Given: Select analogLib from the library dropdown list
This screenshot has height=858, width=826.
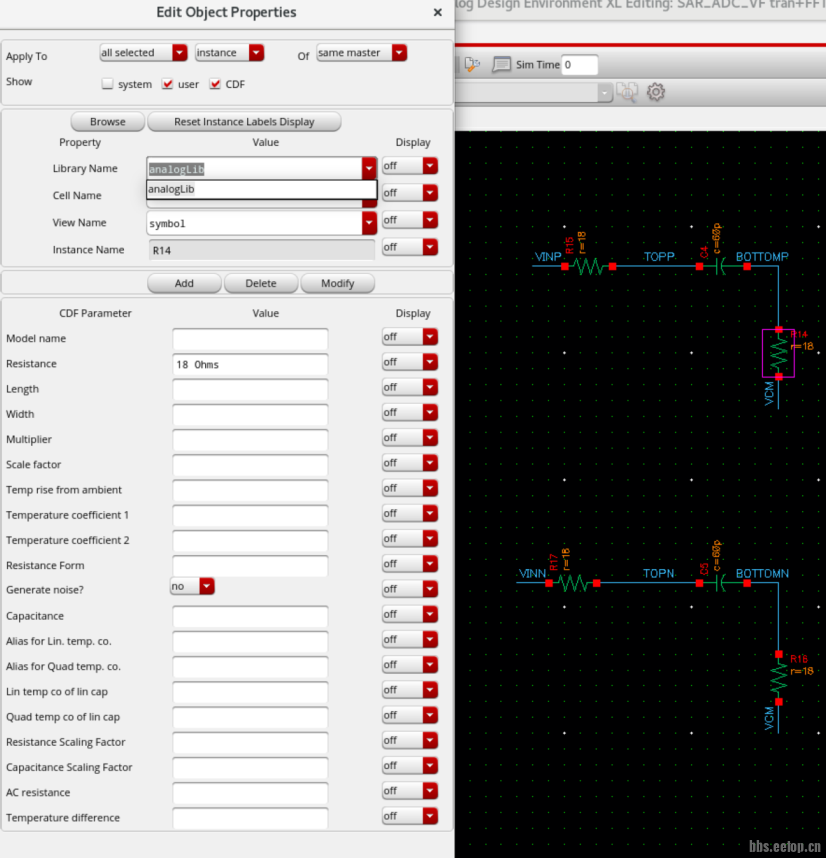Looking at the screenshot, I should (x=261, y=189).
